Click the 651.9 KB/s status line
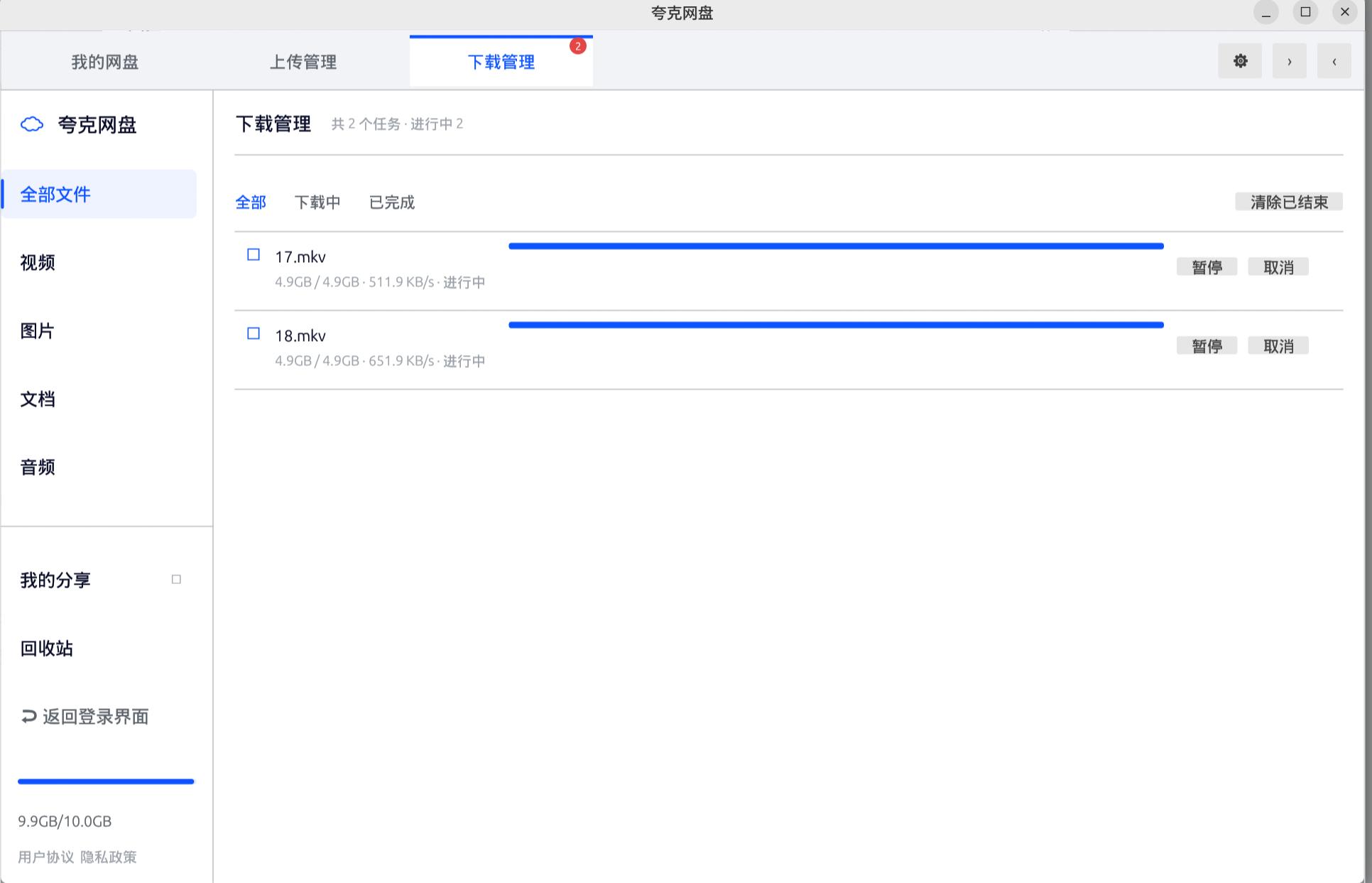Image resolution: width=1372 pixels, height=883 pixels. pyautogui.click(x=380, y=361)
